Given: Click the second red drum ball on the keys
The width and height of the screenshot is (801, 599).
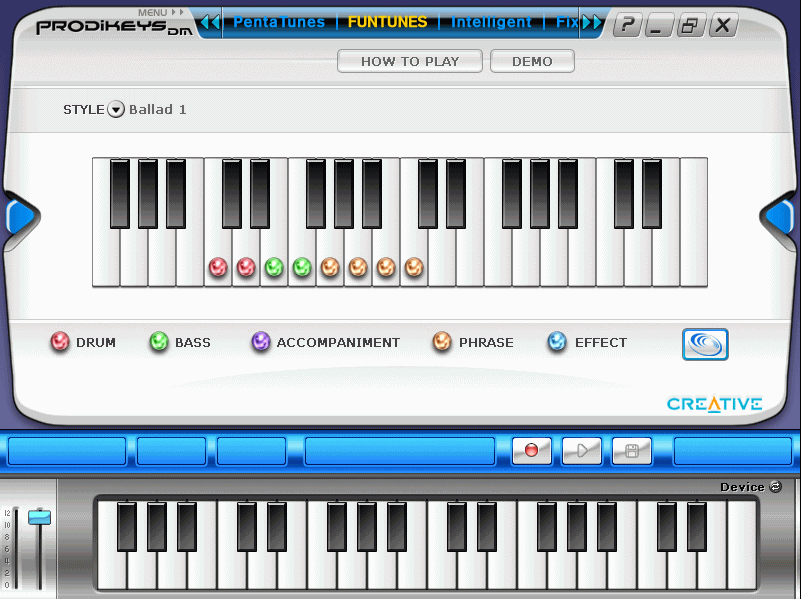Looking at the screenshot, I should (246, 267).
